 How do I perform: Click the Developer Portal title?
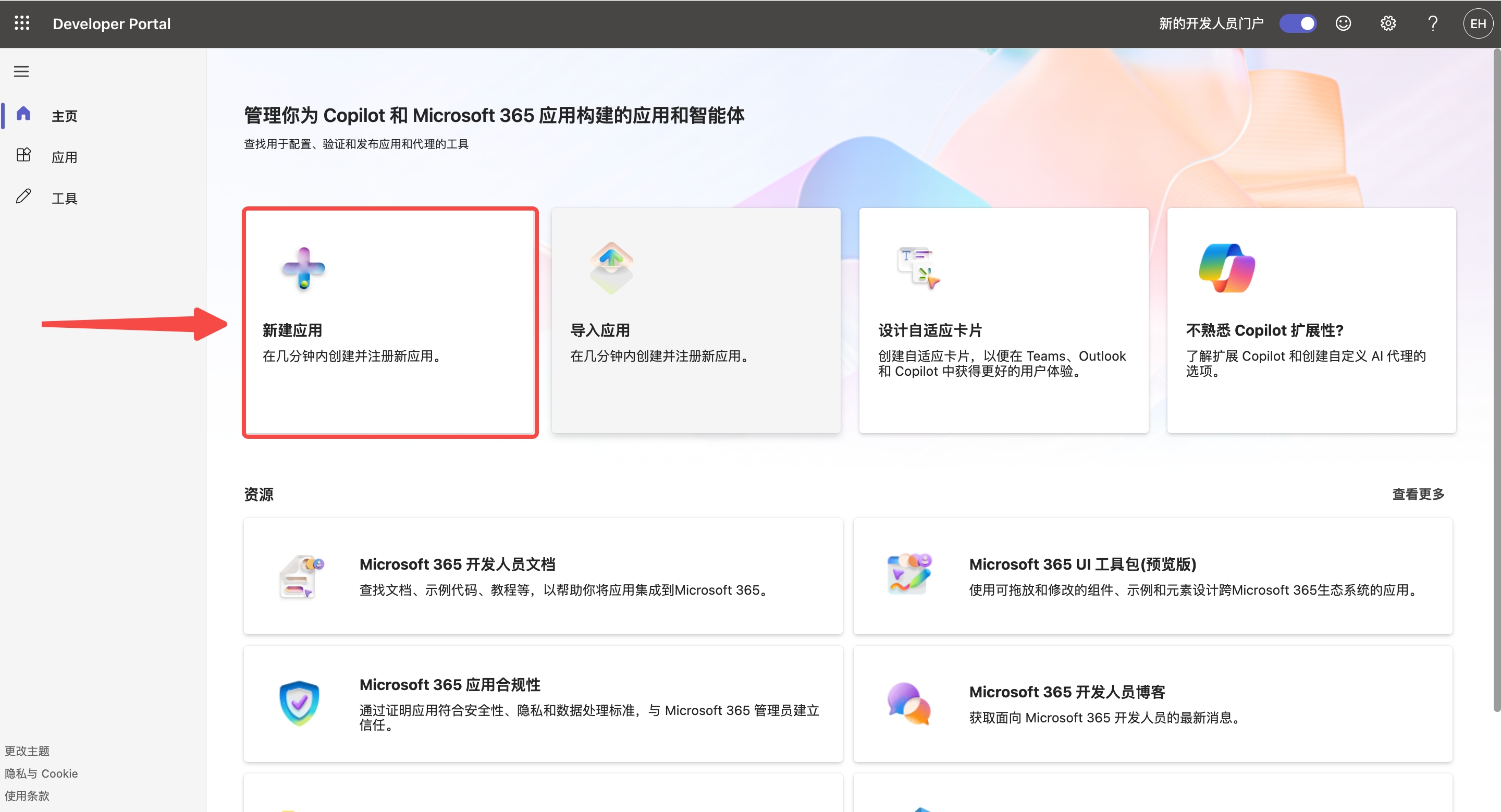pos(112,24)
